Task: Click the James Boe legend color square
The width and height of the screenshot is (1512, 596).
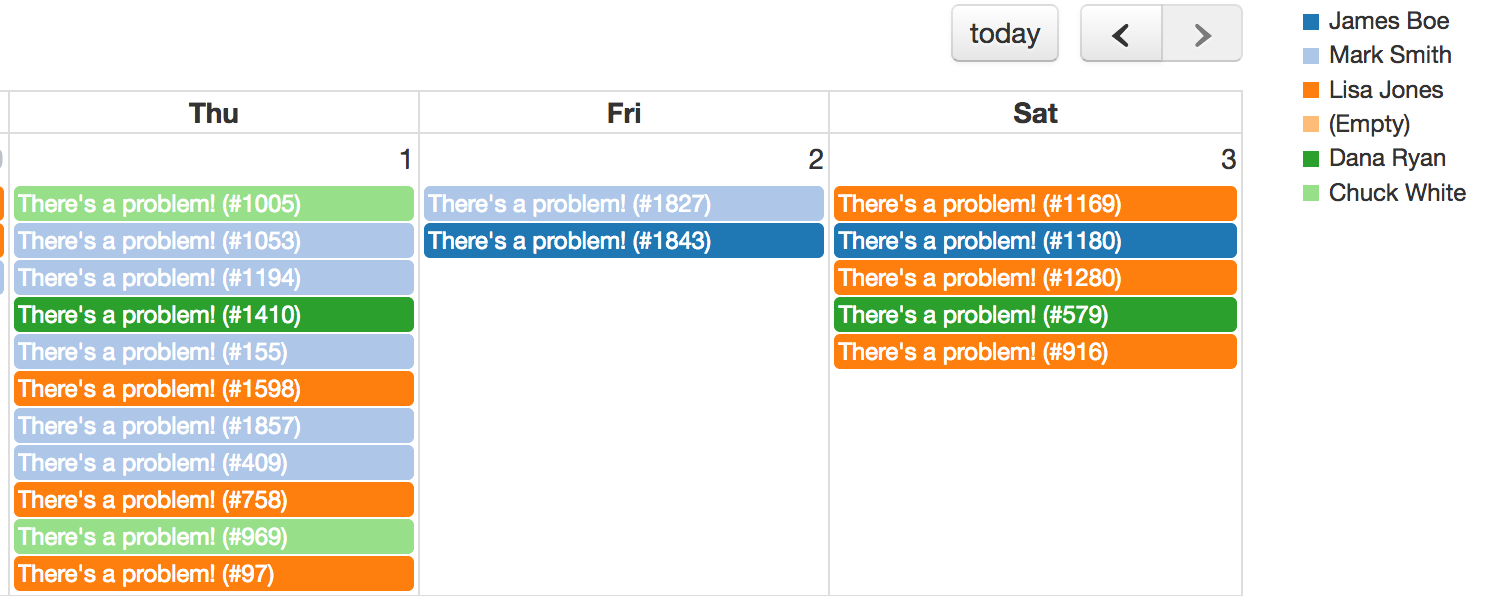Action: tap(1308, 20)
